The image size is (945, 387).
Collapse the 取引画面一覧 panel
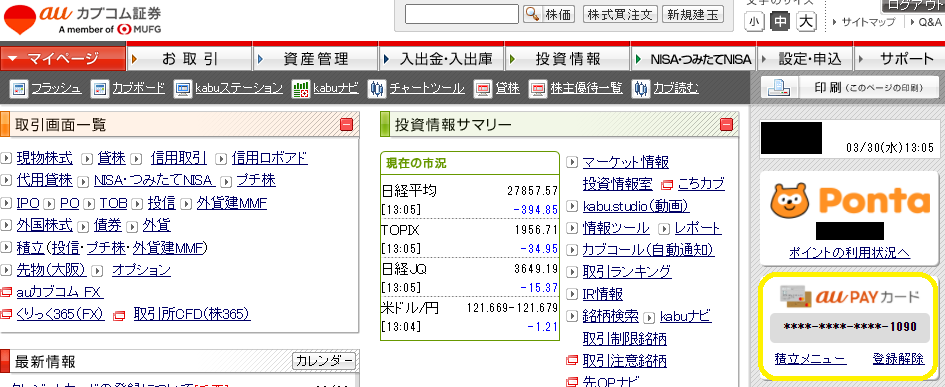pyautogui.click(x=347, y=125)
